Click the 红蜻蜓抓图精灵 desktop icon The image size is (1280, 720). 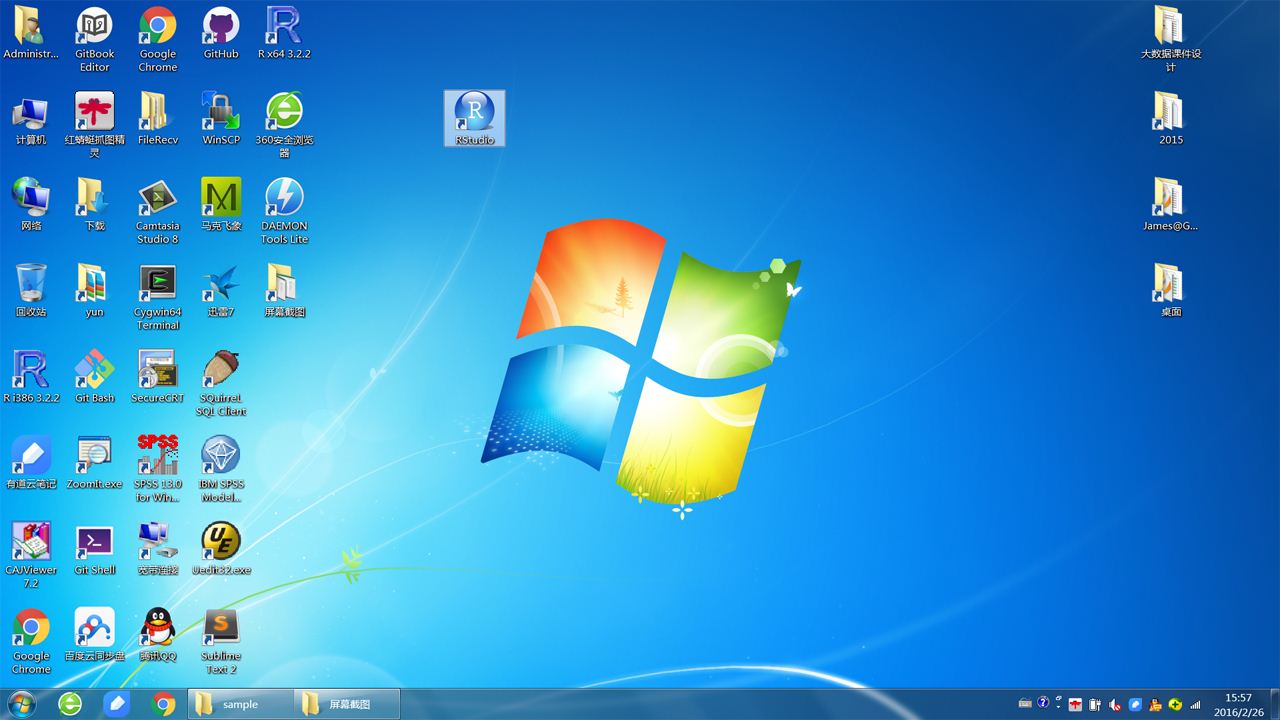(x=95, y=125)
